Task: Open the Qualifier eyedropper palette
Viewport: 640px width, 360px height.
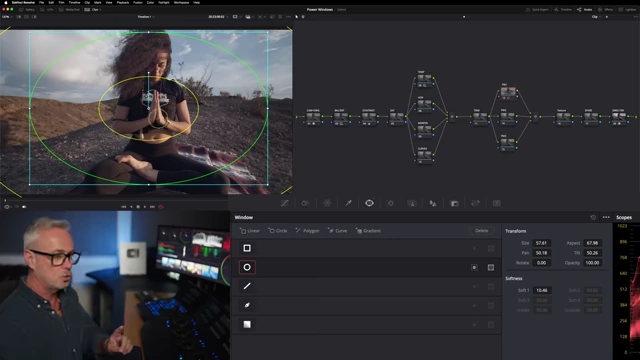Action: point(348,203)
